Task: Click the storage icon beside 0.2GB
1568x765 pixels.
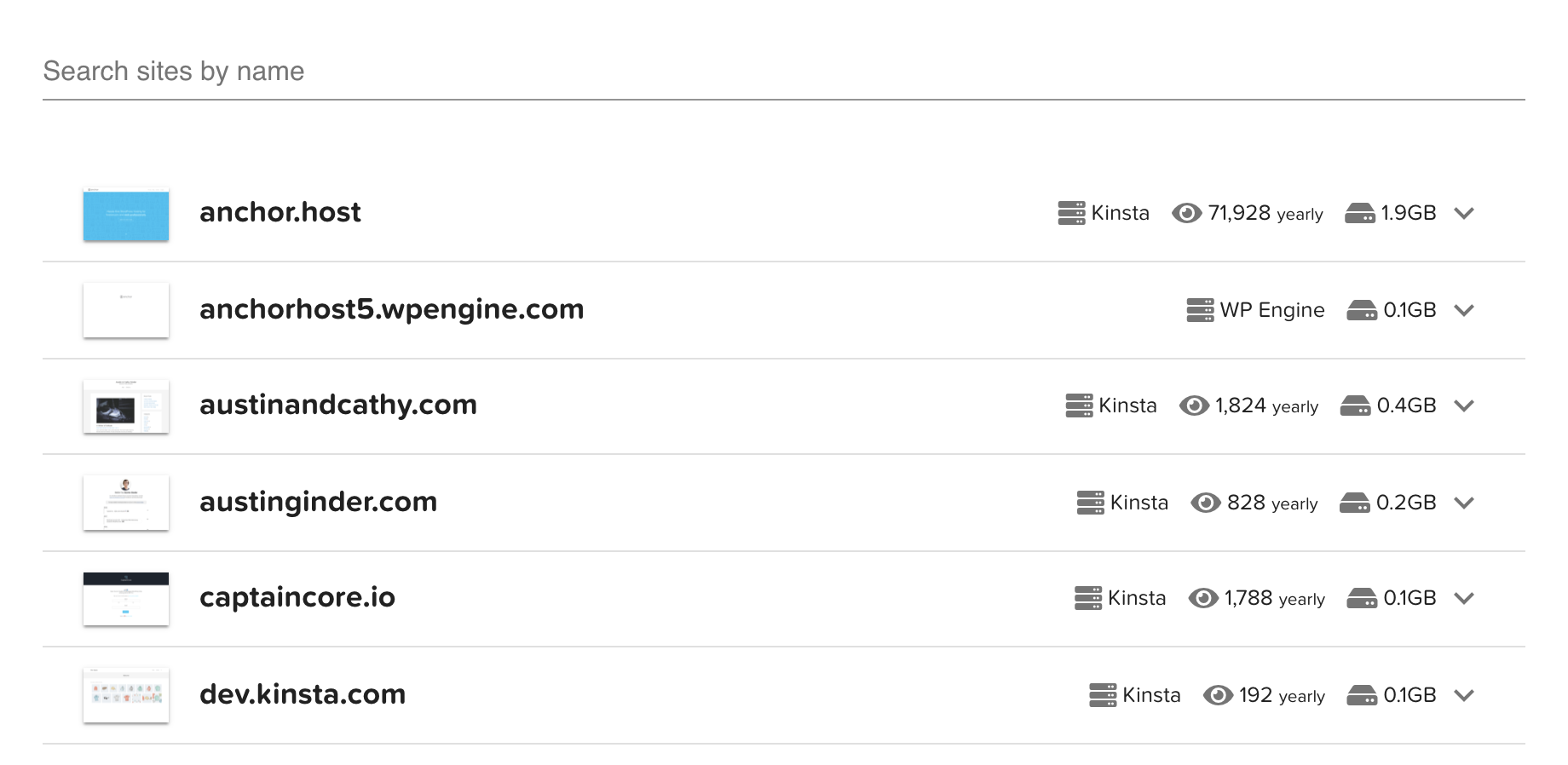Action: tap(1355, 503)
